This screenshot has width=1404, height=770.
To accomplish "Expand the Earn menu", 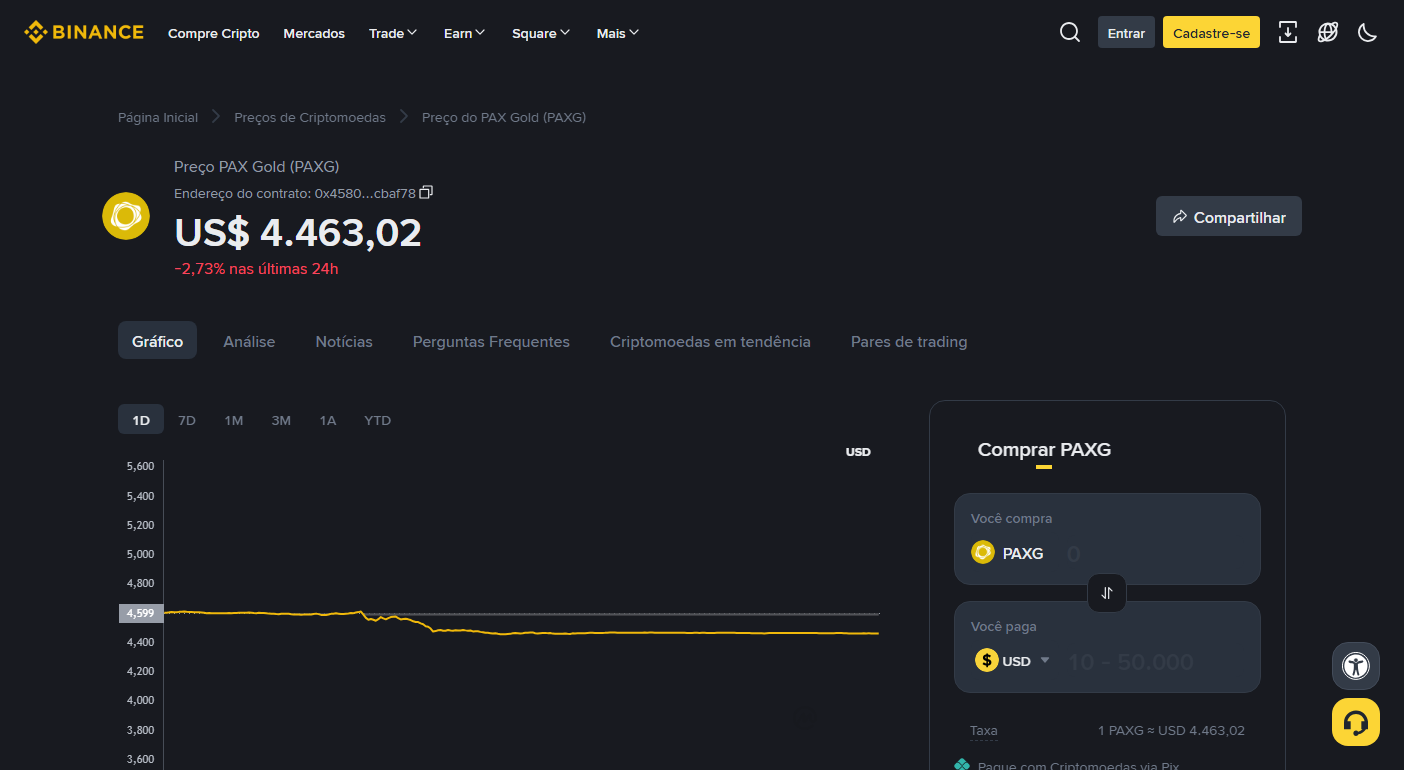I will click(x=464, y=33).
